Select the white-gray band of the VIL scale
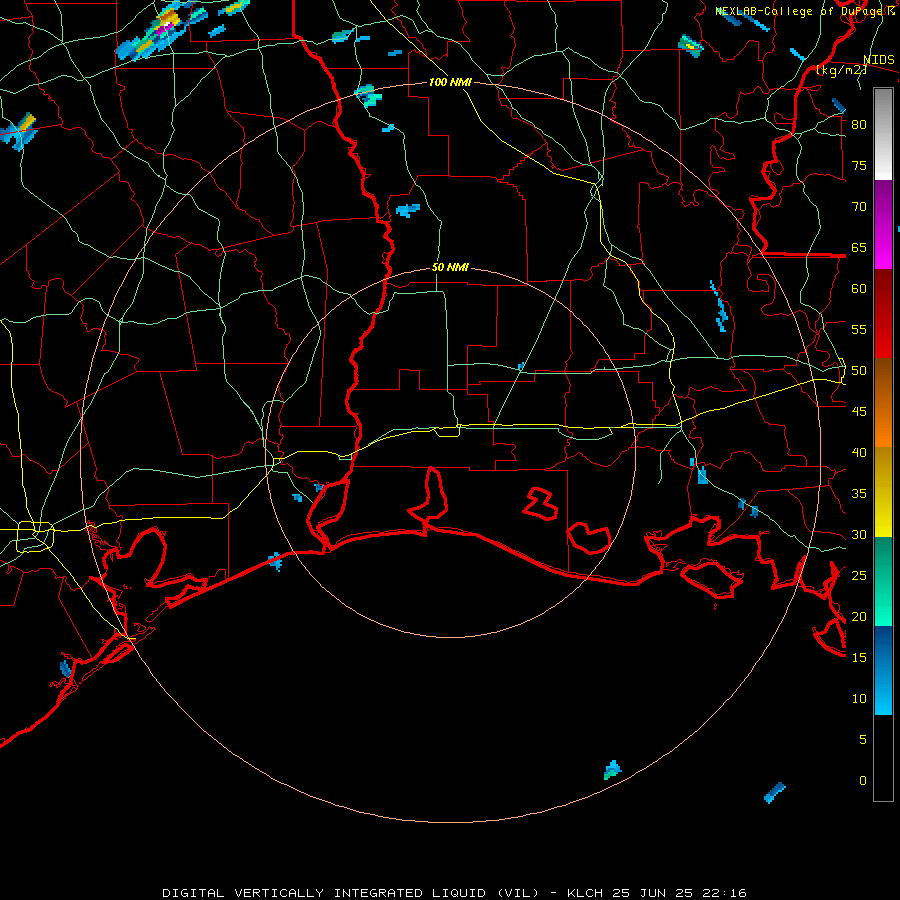 coord(883,134)
